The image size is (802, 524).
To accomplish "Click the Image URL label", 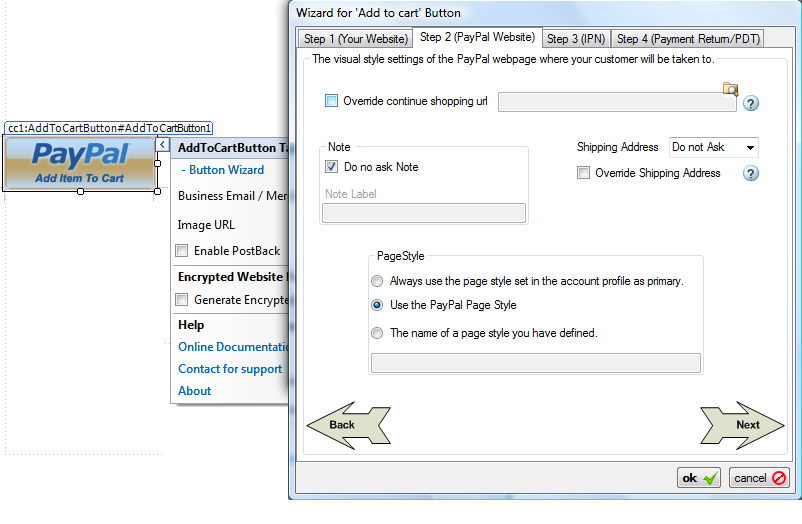I will pyautogui.click(x=206, y=225).
